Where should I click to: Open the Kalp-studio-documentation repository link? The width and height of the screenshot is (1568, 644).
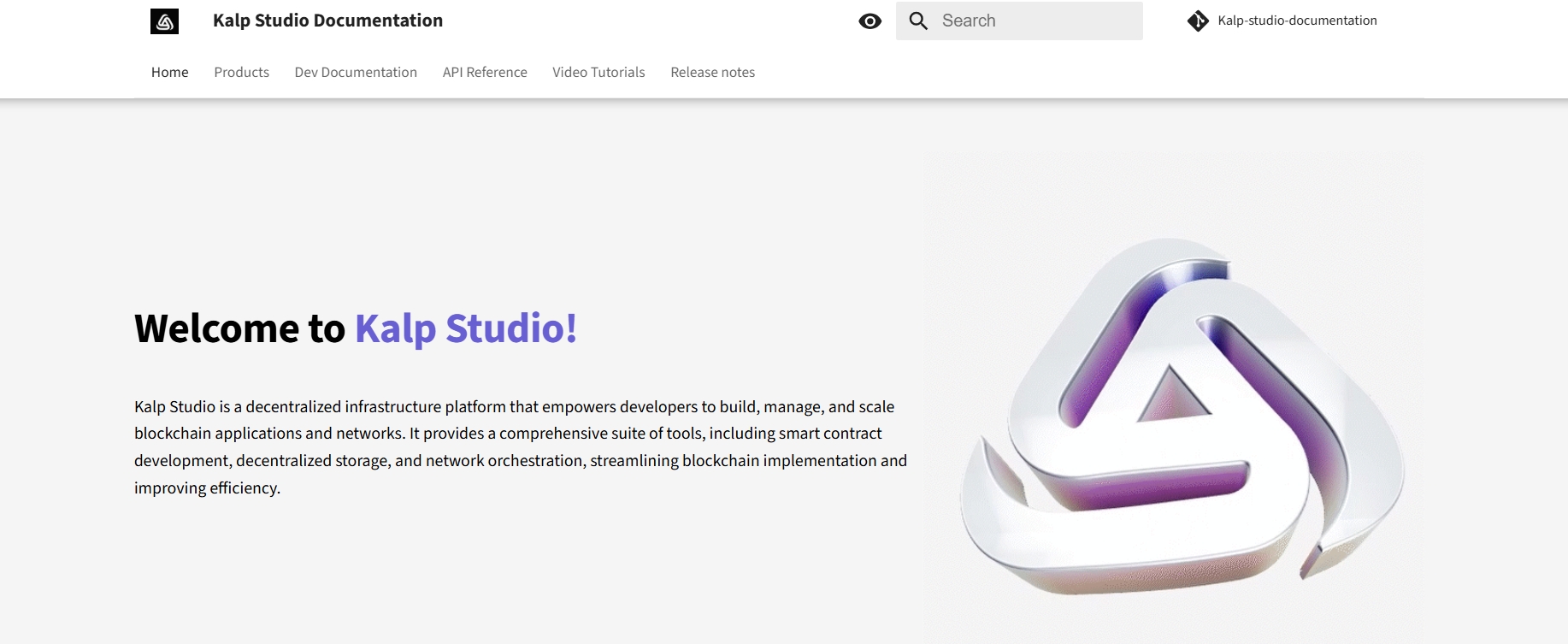pyautogui.click(x=1296, y=21)
